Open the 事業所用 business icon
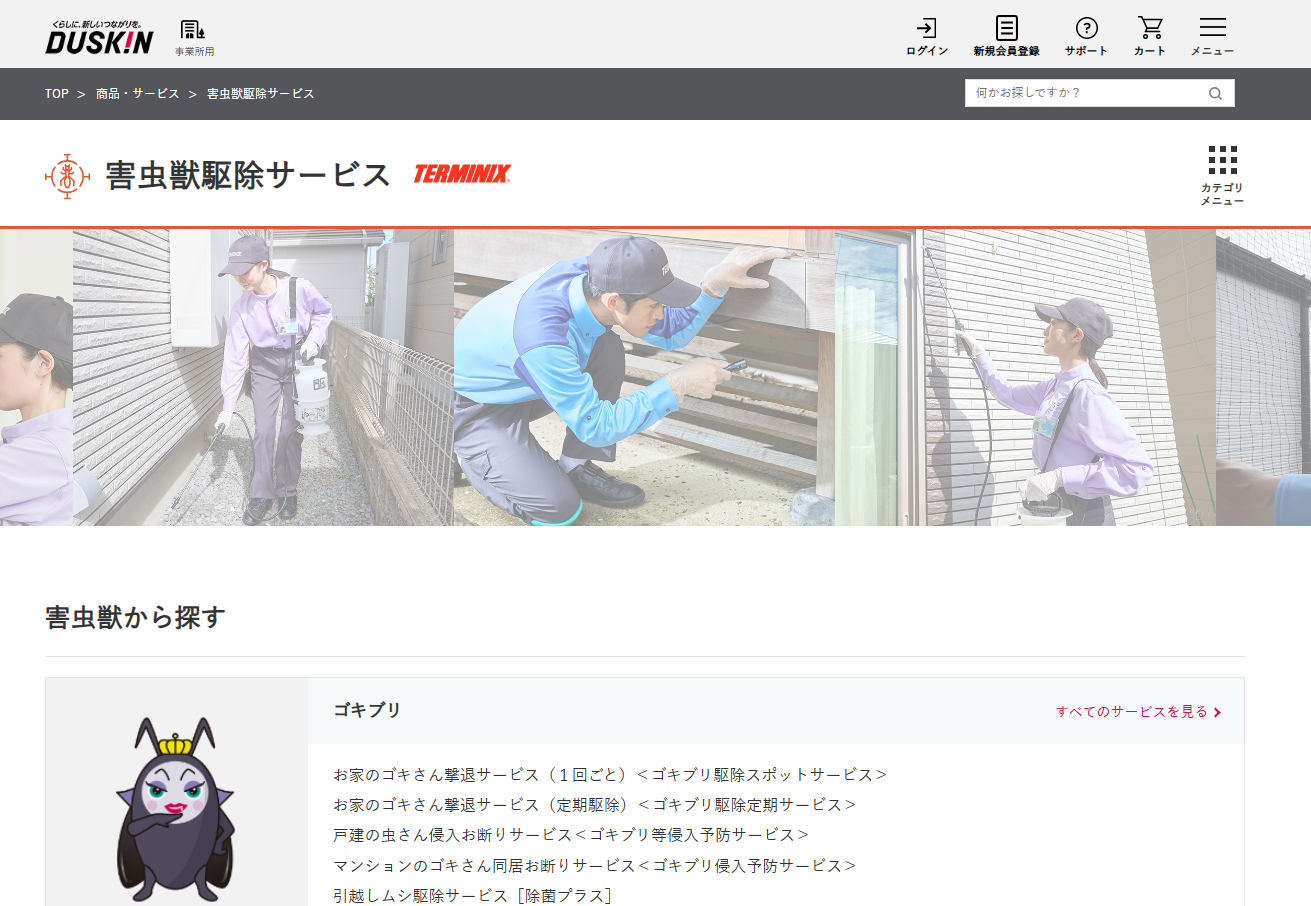Screen dimensions: 1311x906 194,37
